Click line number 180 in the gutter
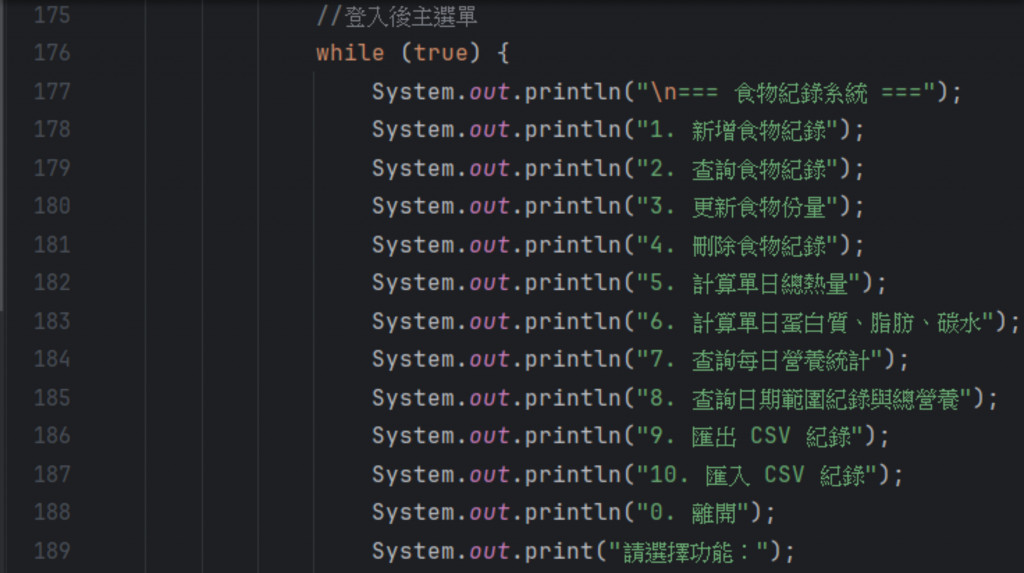The height and width of the screenshot is (573, 1024). 52,206
